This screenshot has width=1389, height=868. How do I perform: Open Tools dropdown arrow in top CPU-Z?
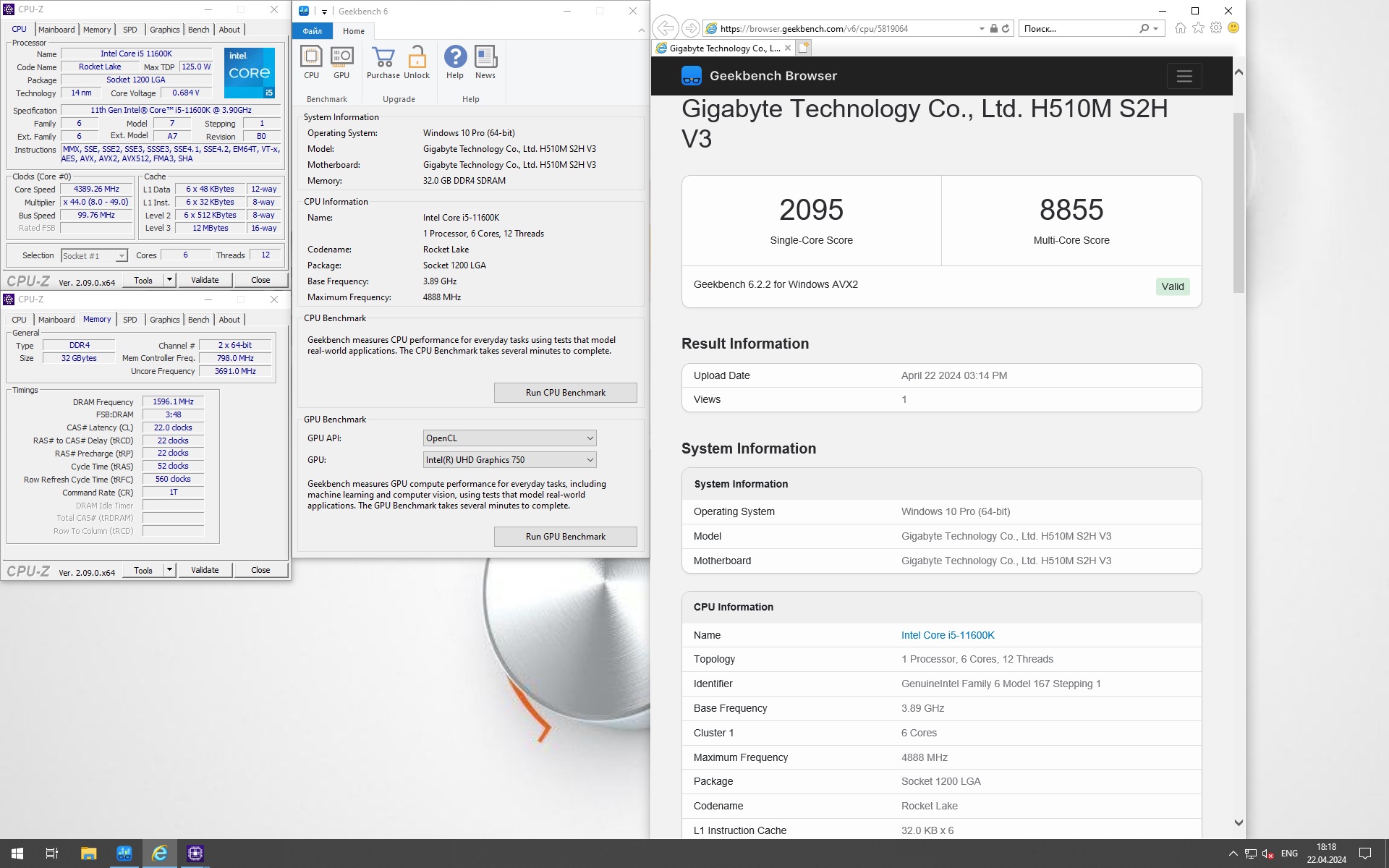(169, 280)
